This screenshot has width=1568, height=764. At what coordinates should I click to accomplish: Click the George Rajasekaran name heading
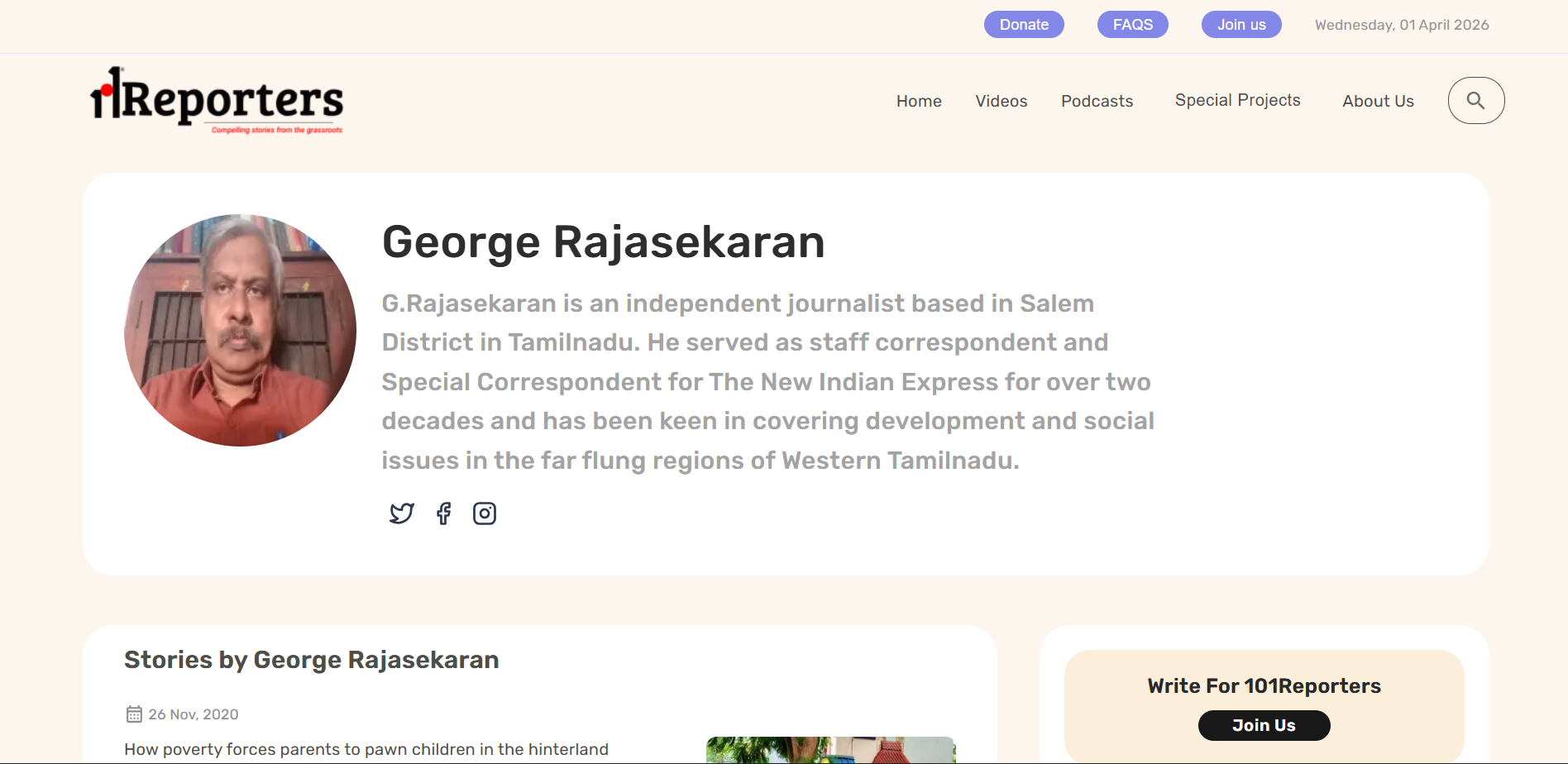pyautogui.click(x=603, y=242)
